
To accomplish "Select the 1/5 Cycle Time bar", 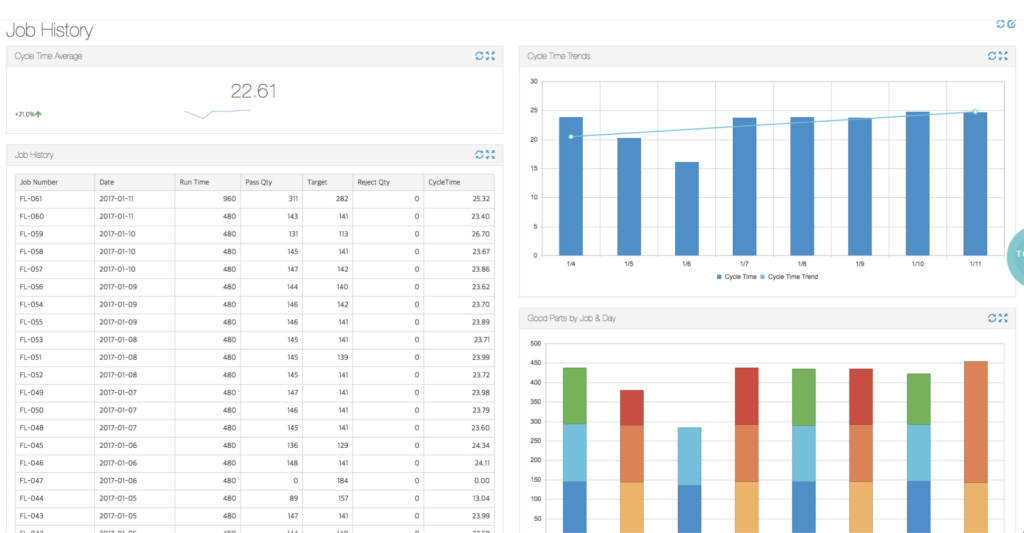I will 629,197.
